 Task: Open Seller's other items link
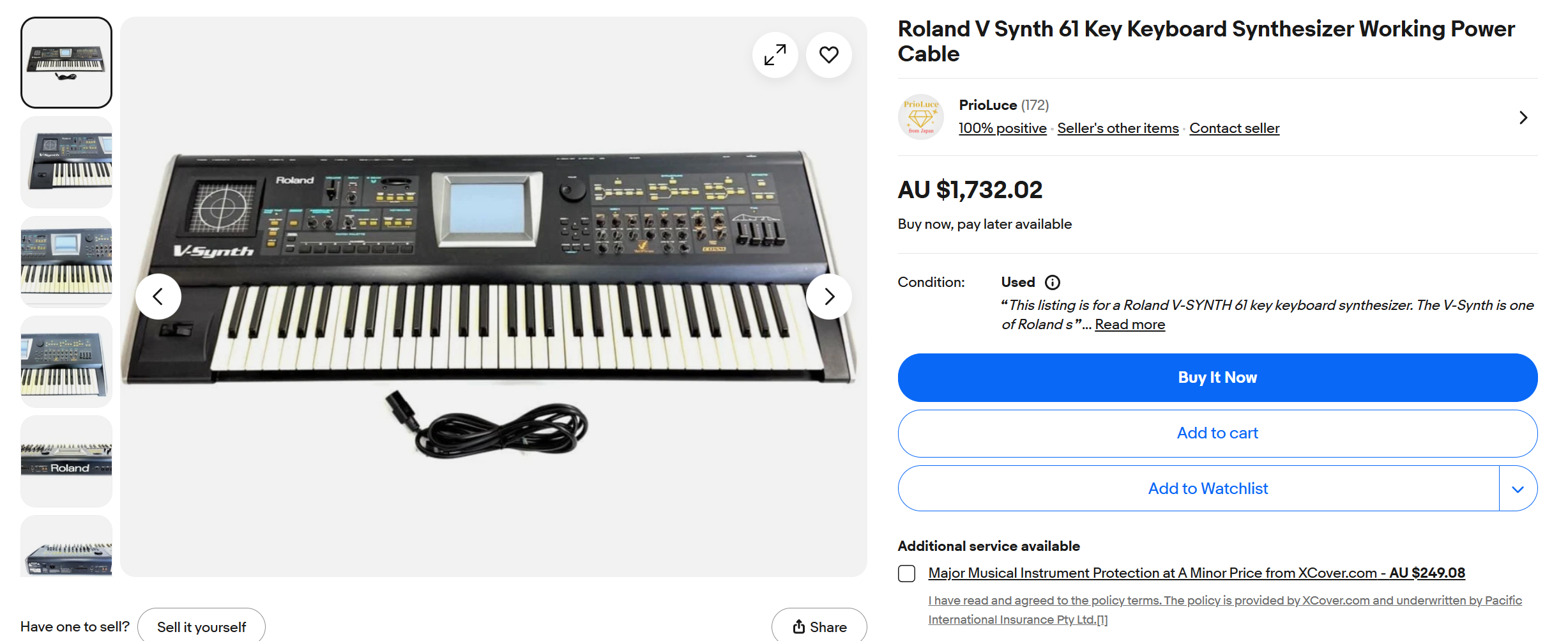[x=1118, y=128]
